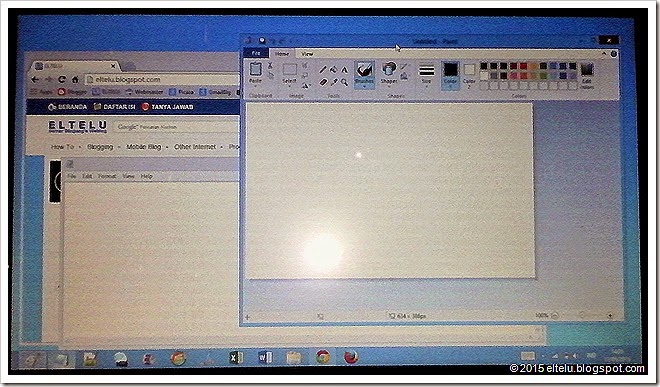The width and height of the screenshot is (660, 387).
Task: Open the How To blog menu
Action: click(x=62, y=147)
